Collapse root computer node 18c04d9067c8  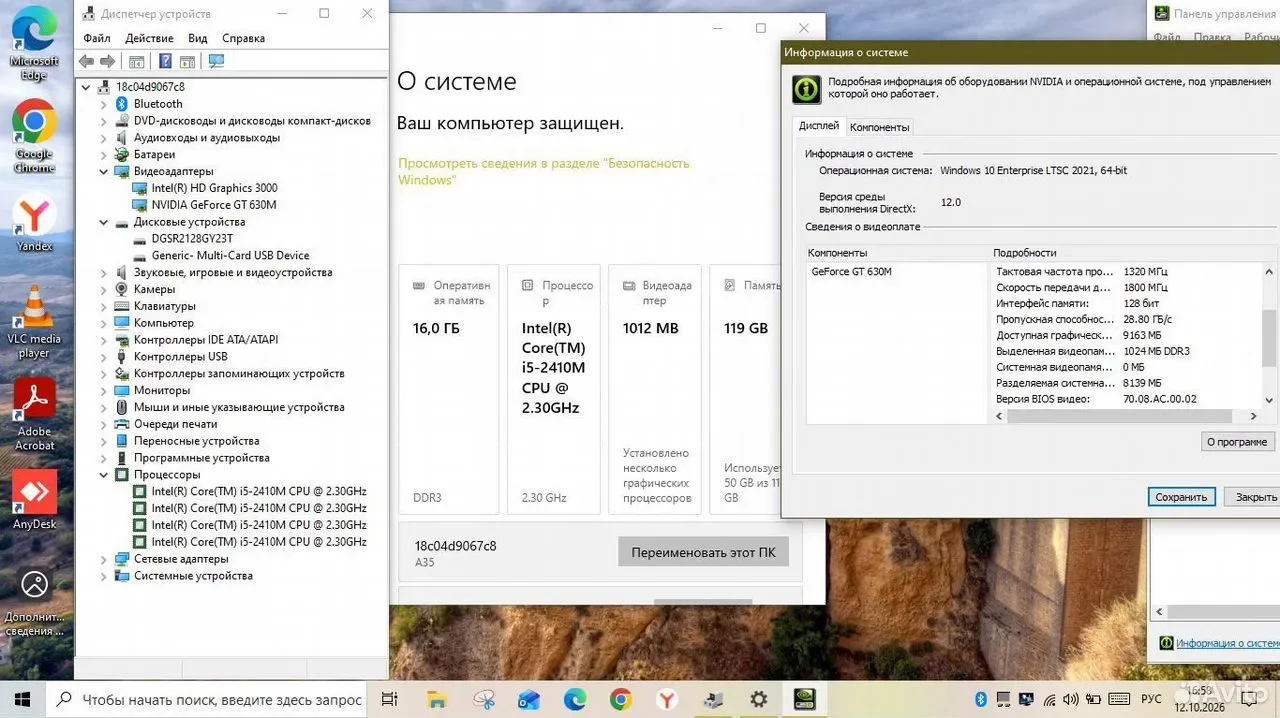(86, 86)
